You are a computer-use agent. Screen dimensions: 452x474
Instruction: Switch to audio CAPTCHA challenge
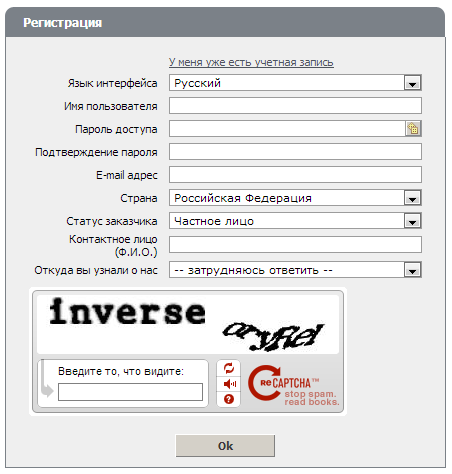(229, 384)
